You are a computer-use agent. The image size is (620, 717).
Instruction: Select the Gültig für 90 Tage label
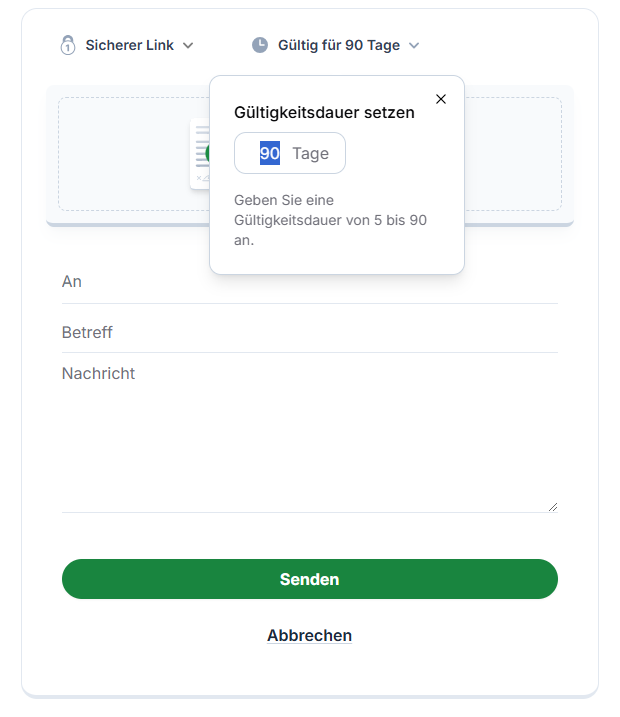coord(339,45)
